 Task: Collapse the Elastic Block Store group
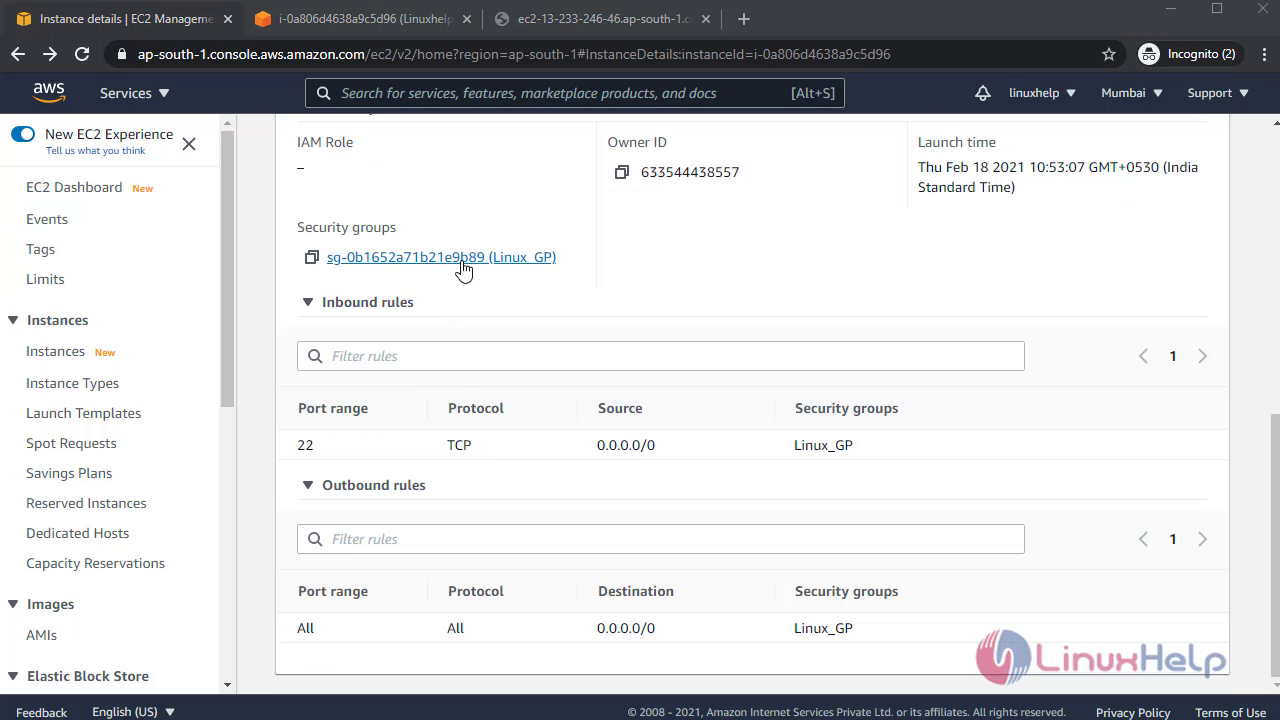coord(13,676)
